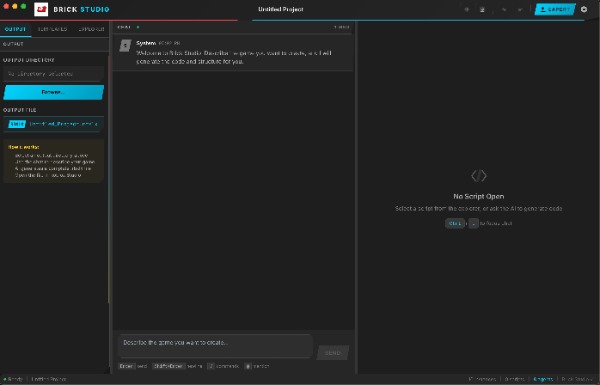Image resolution: width=600 pixels, height=385 pixels.
Task: Click the file type badge in output file
Action: click(17, 124)
